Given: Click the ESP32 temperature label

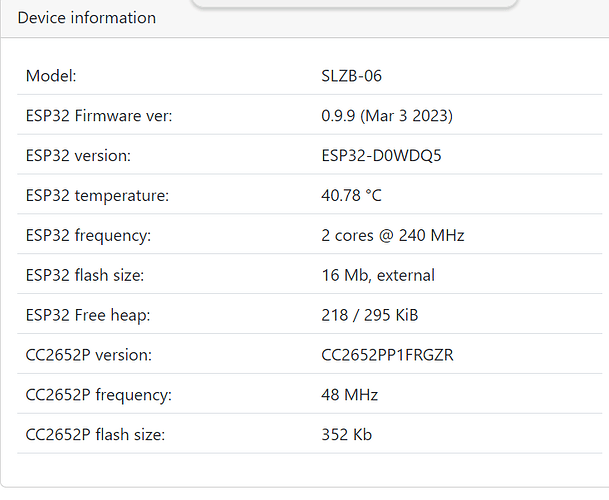Looking at the screenshot, I should click(x=97, y=196).
